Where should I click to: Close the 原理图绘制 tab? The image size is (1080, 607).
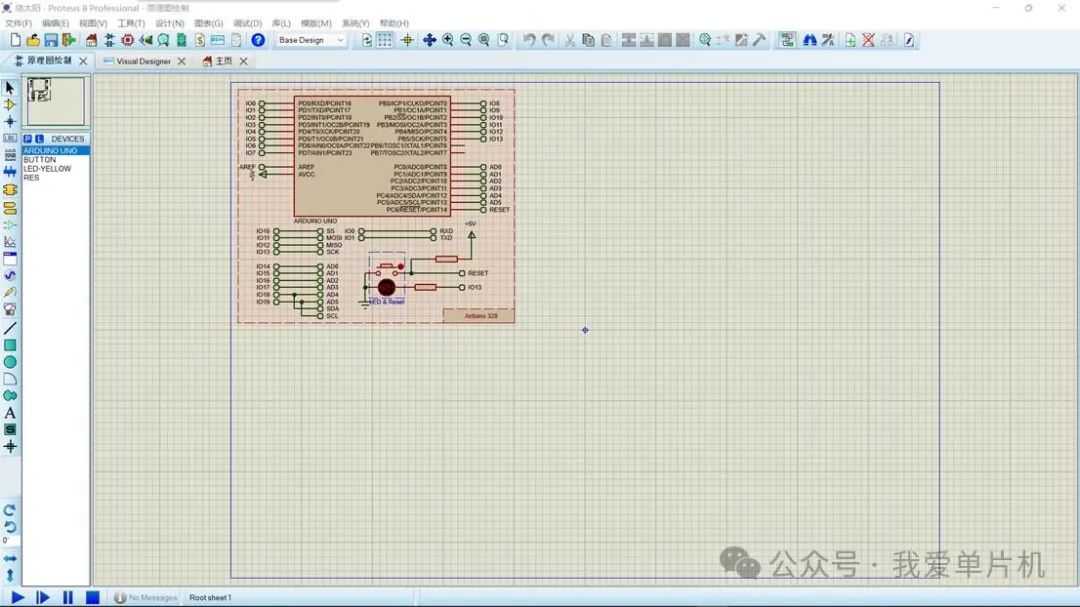click(x=83, y=61)
